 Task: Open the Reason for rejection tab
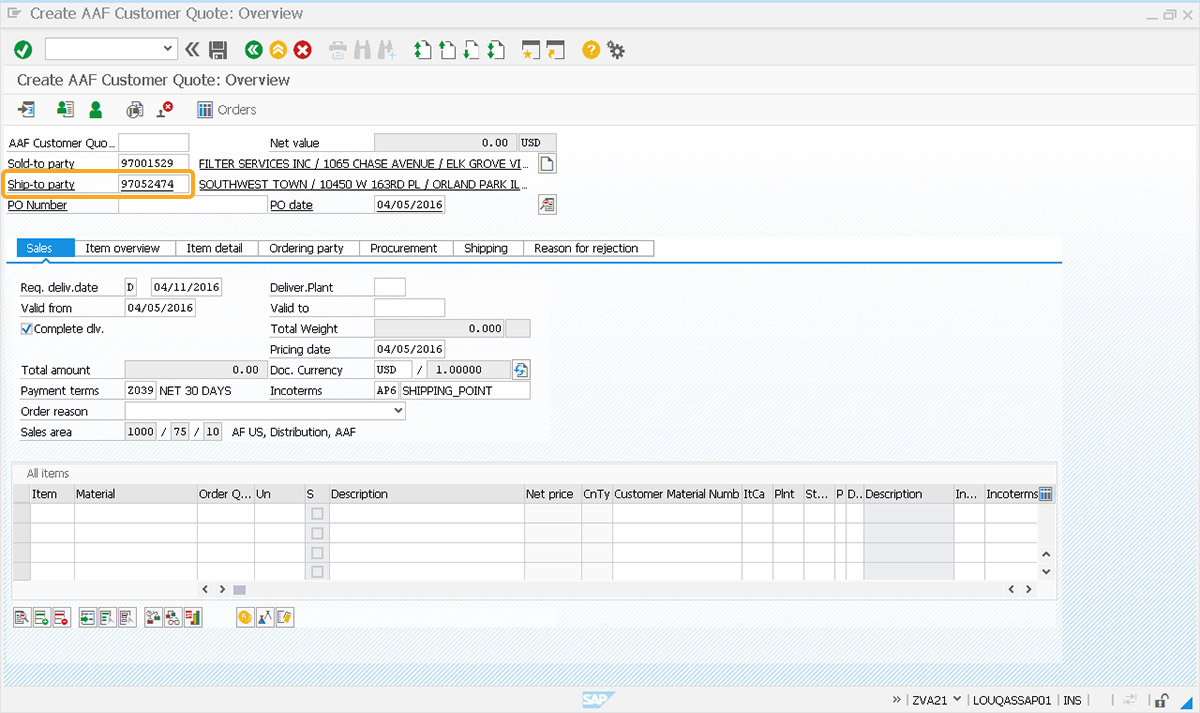pos(586,248)
